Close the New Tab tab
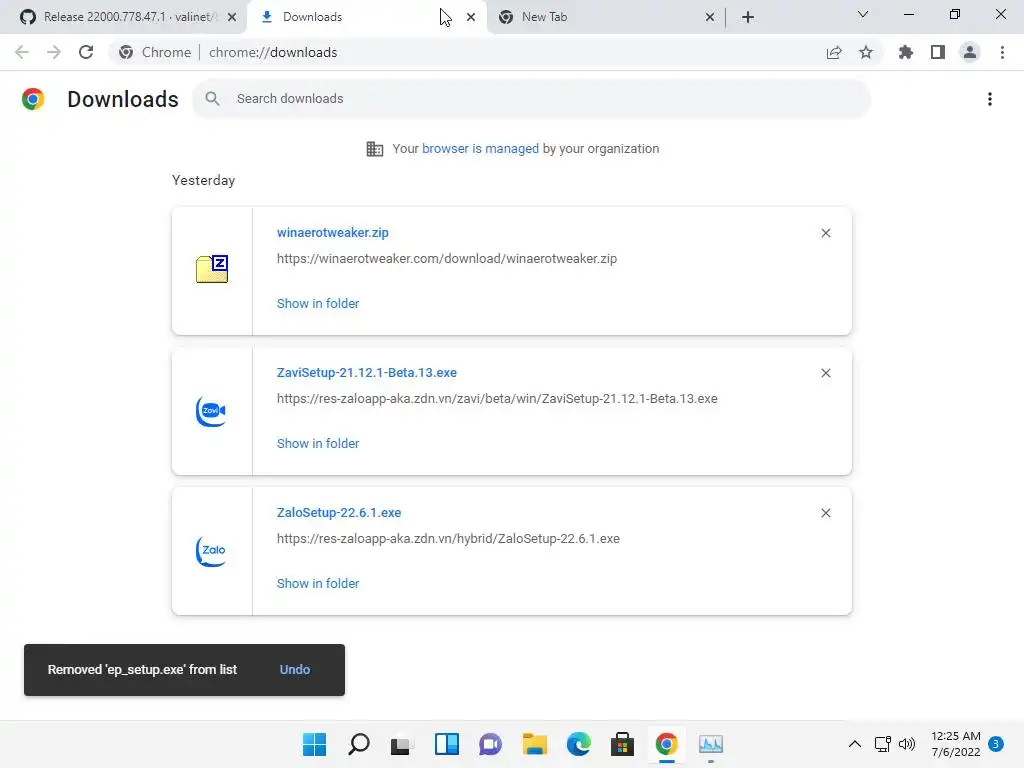Image resolution: width=1024 pixels, height=768 pixels. 710,17
